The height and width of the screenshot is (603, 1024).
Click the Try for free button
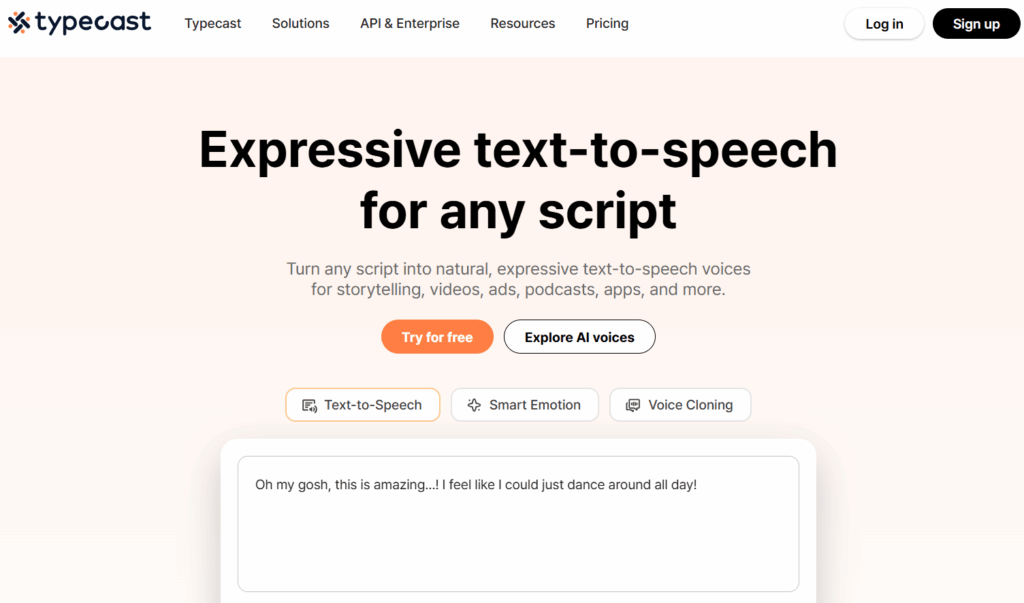point(437,337)
